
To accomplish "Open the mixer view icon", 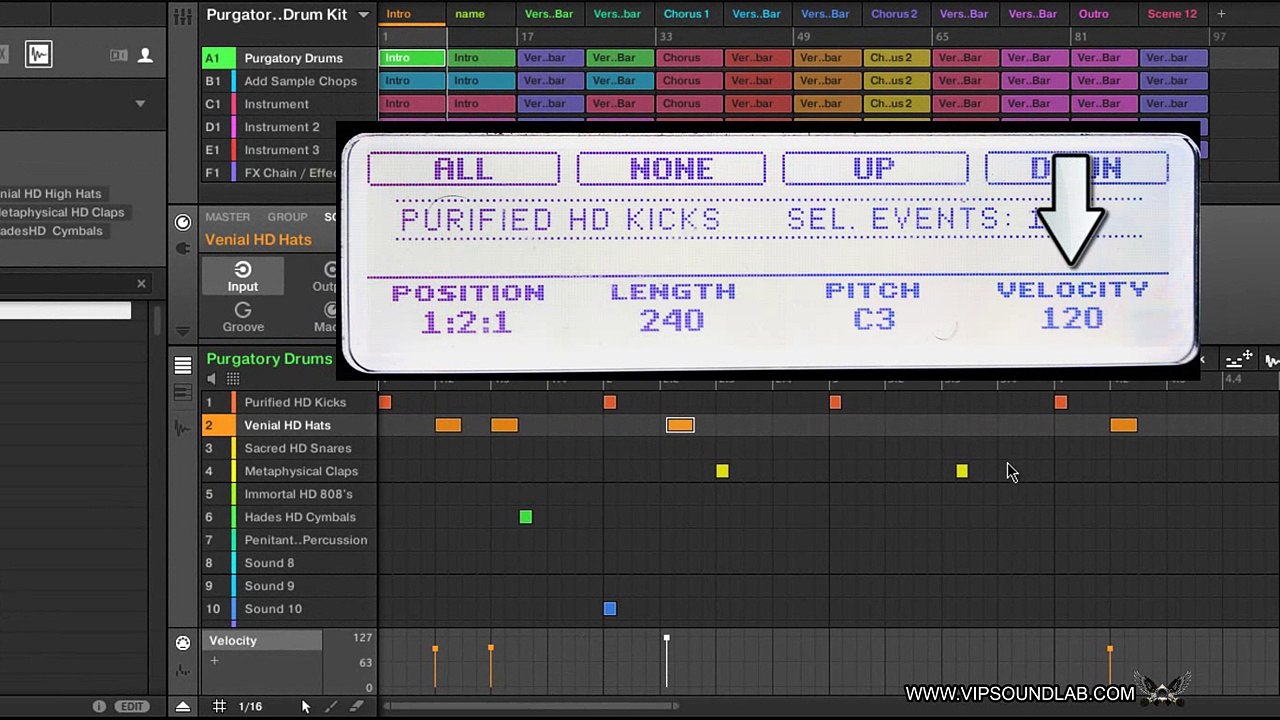I will pos(183,17).
